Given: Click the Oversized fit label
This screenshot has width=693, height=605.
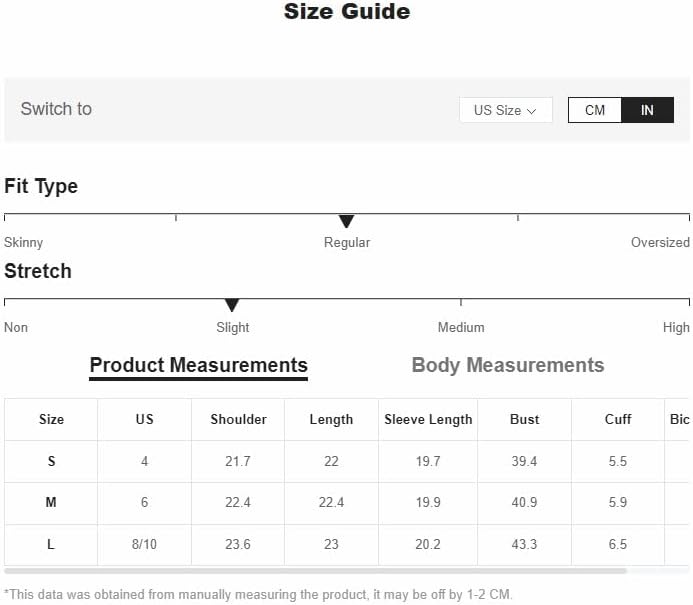Looking at the screenshot, I should [x=660, y=242].
